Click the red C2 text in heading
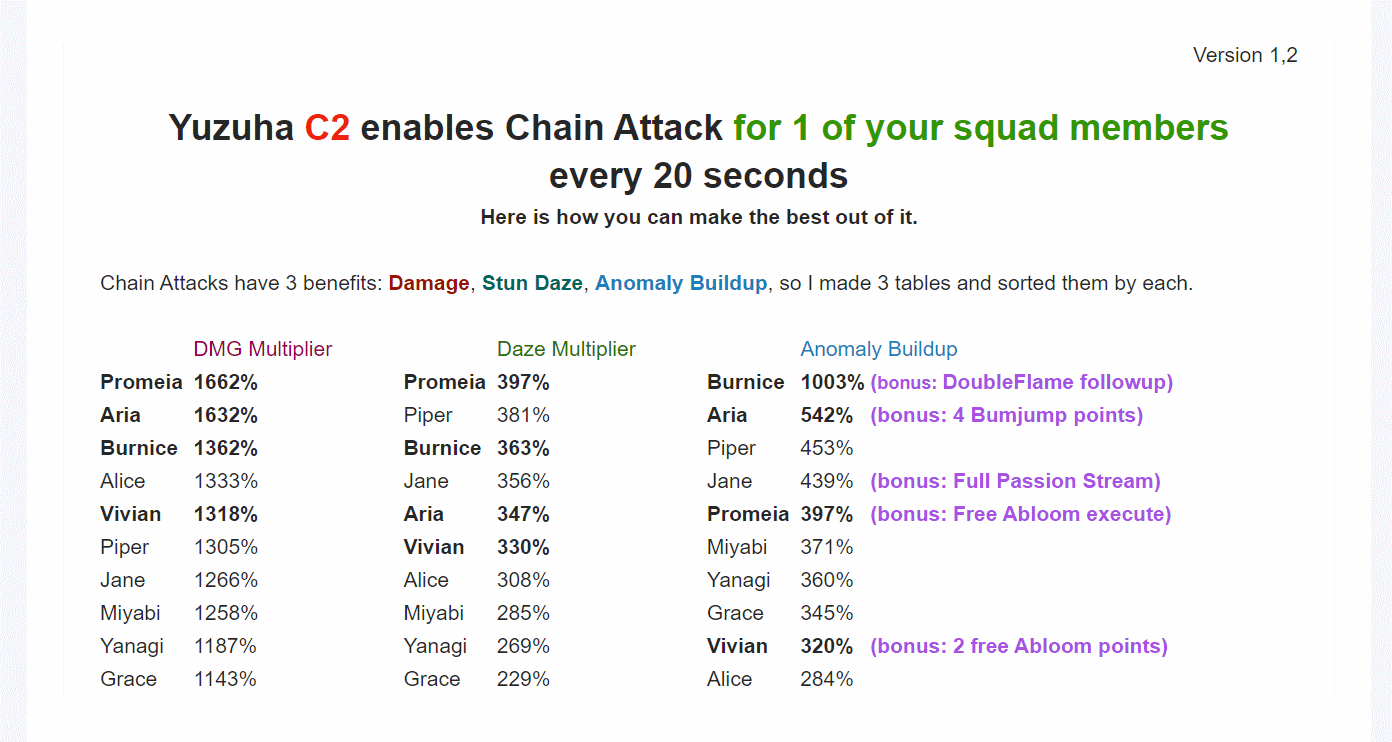 pyautogui.click(x=327, y=128)
